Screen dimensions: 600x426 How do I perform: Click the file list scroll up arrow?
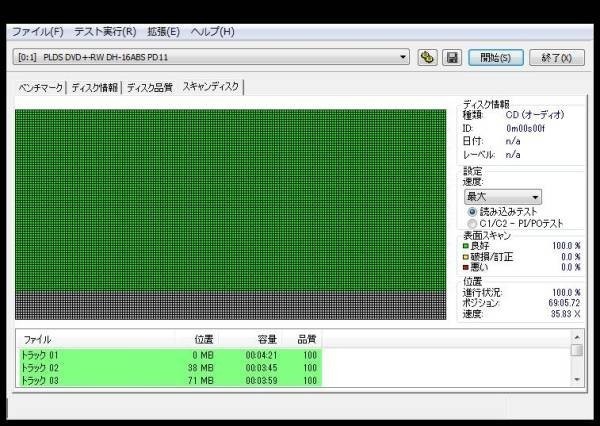click(577, 337)
